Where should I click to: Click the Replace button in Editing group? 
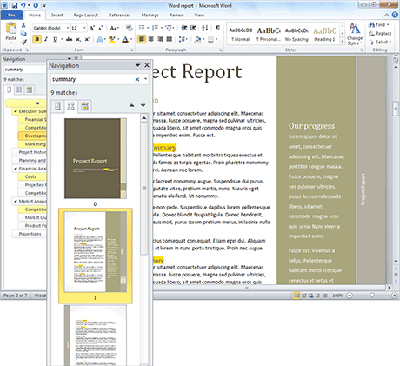coord(380,33)
